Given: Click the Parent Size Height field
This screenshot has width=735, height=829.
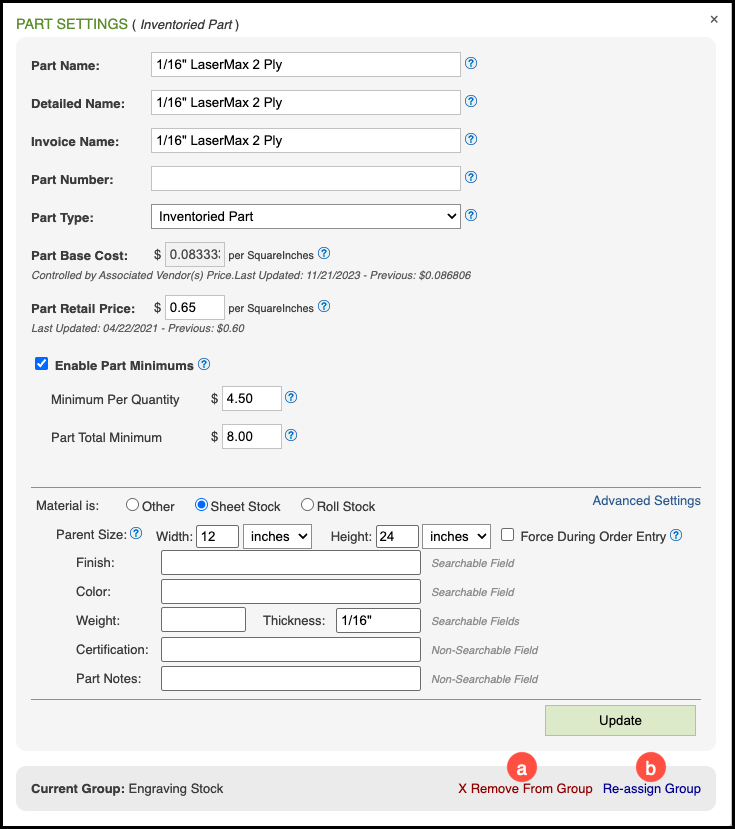Looking at the screenshot, I should coord(398,537).
